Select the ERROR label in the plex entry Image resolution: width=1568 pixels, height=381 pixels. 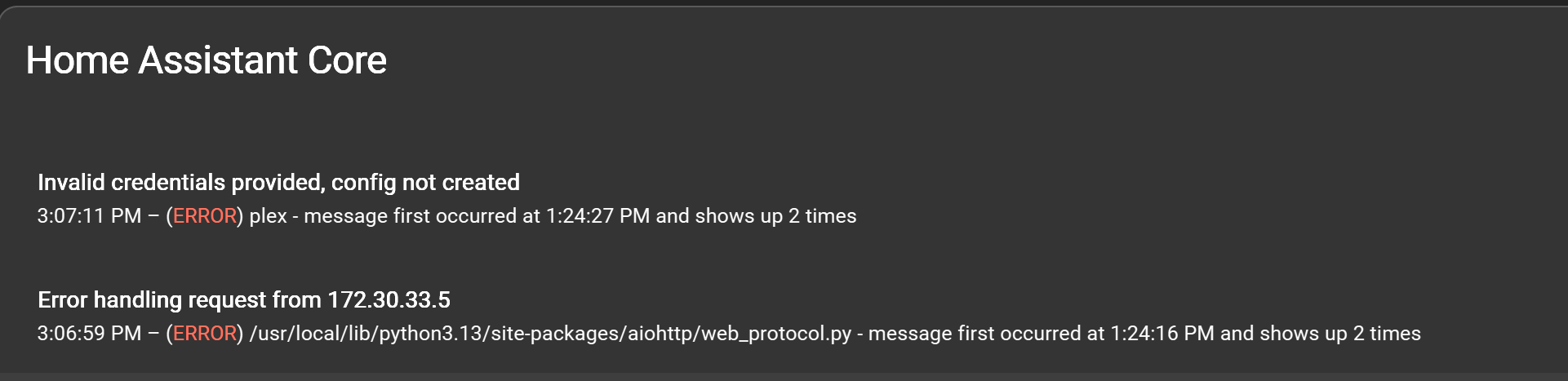pyautogui.click(x=204, y=216)
